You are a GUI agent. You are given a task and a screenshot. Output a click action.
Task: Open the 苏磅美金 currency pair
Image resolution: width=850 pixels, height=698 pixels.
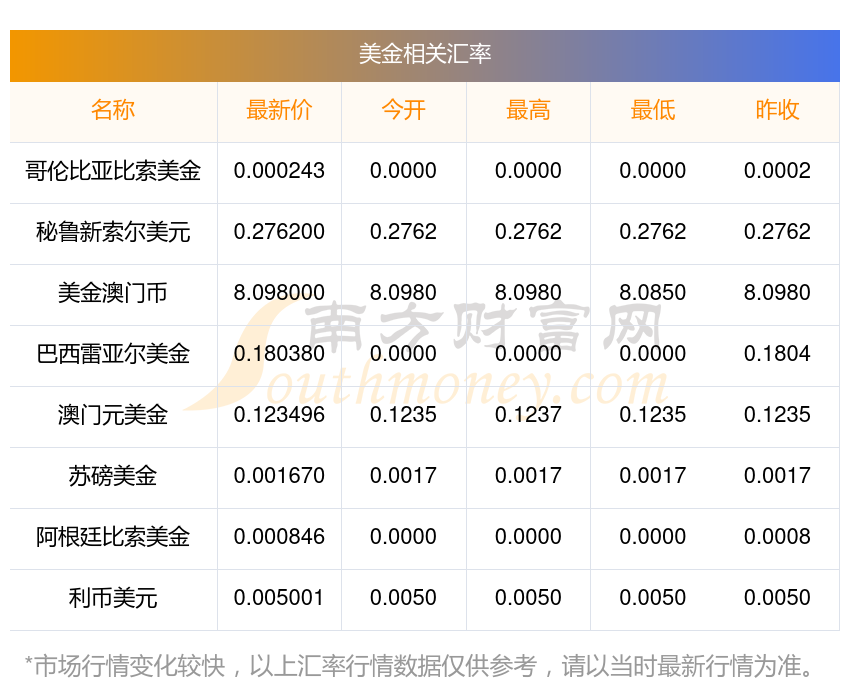point(113,476)
